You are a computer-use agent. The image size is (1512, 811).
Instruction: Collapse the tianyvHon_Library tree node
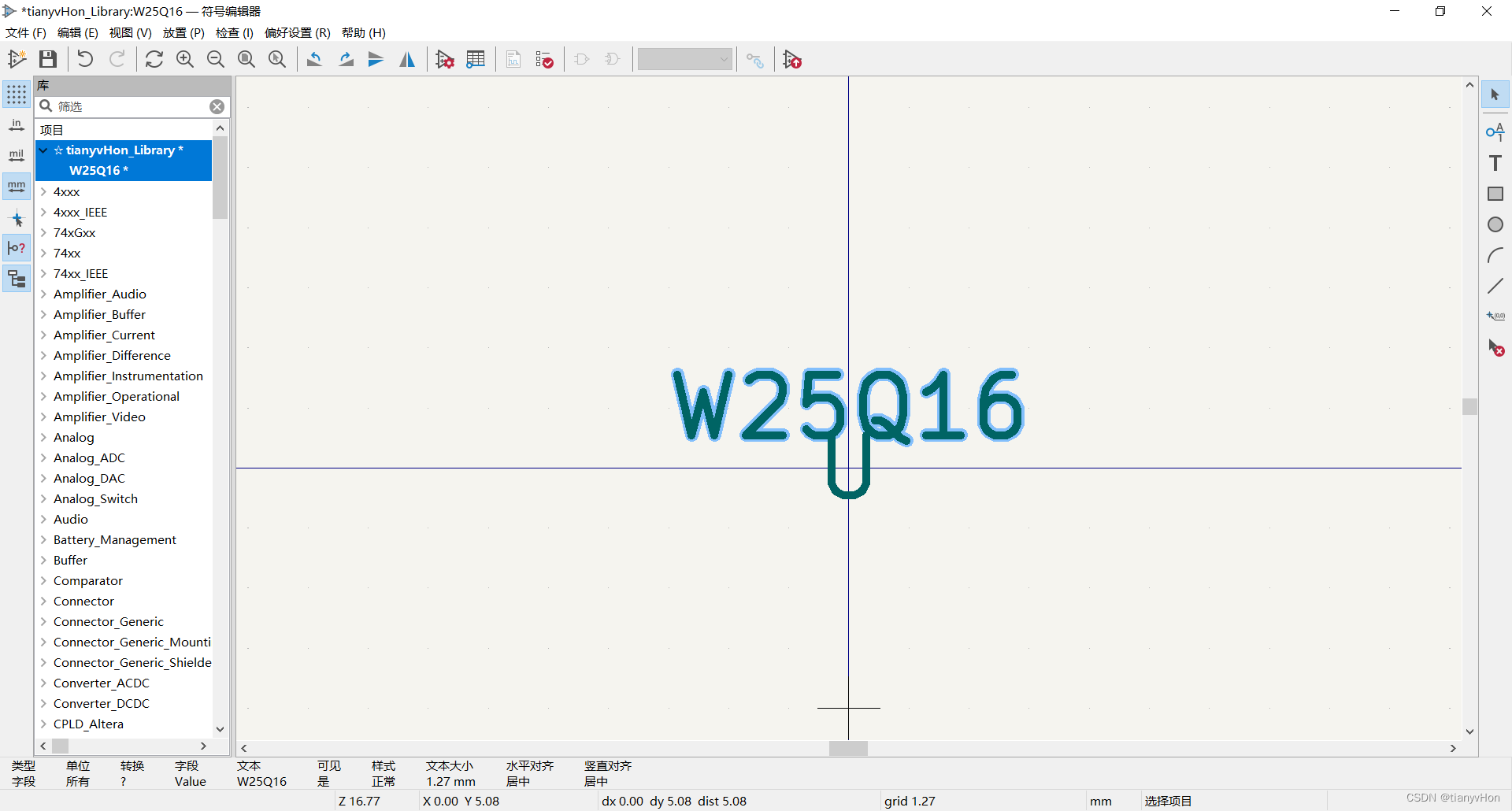tap(43, 150)
